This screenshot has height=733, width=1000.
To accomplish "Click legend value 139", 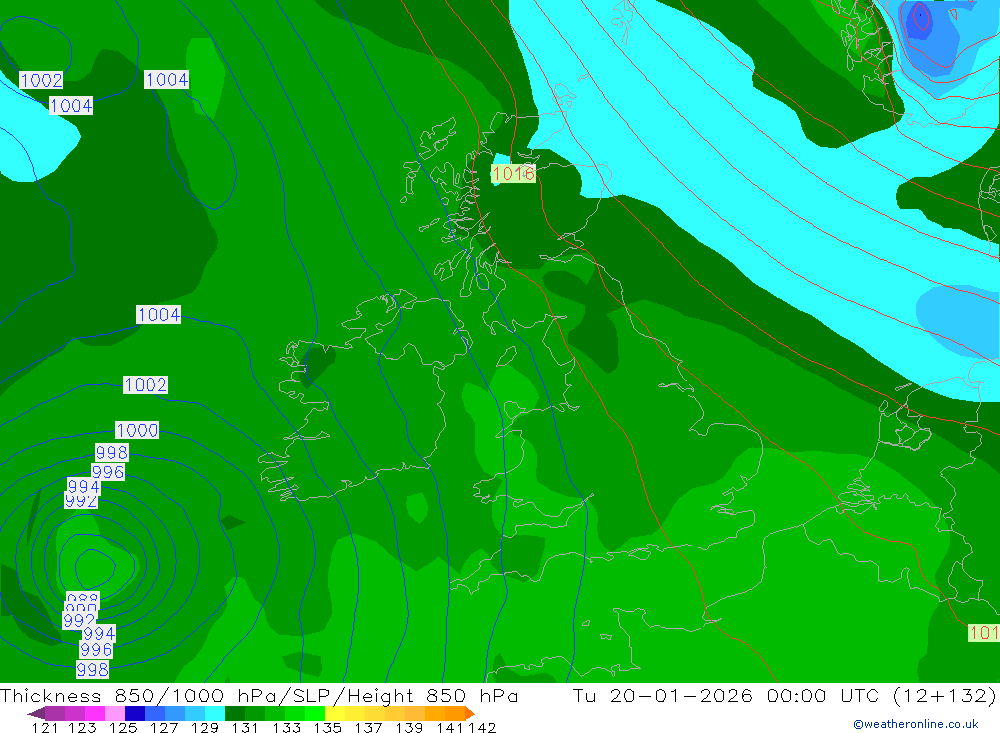I will click(409, 727).
